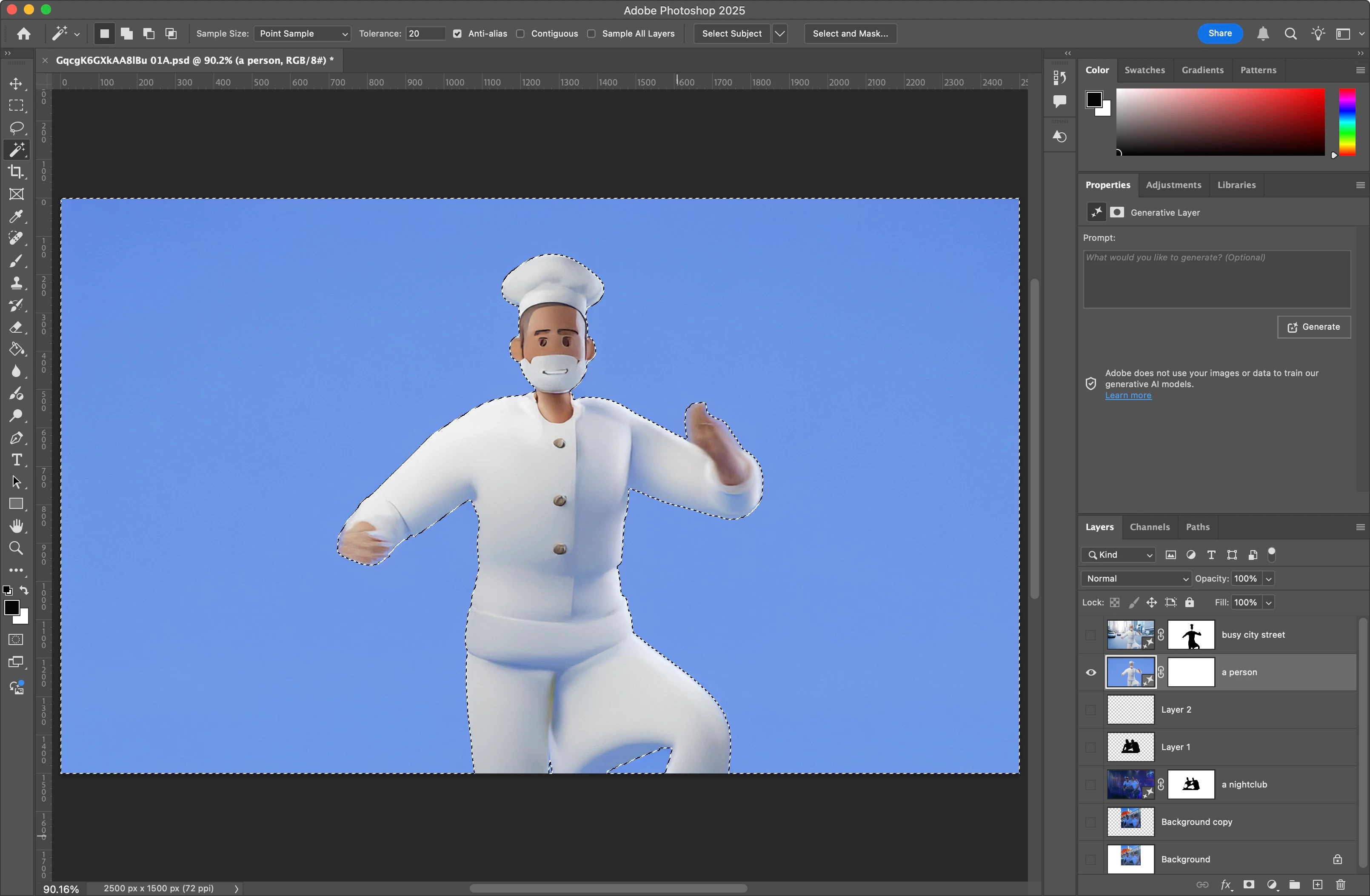Click the rainbow hue slider strip

pos(1347,122)
